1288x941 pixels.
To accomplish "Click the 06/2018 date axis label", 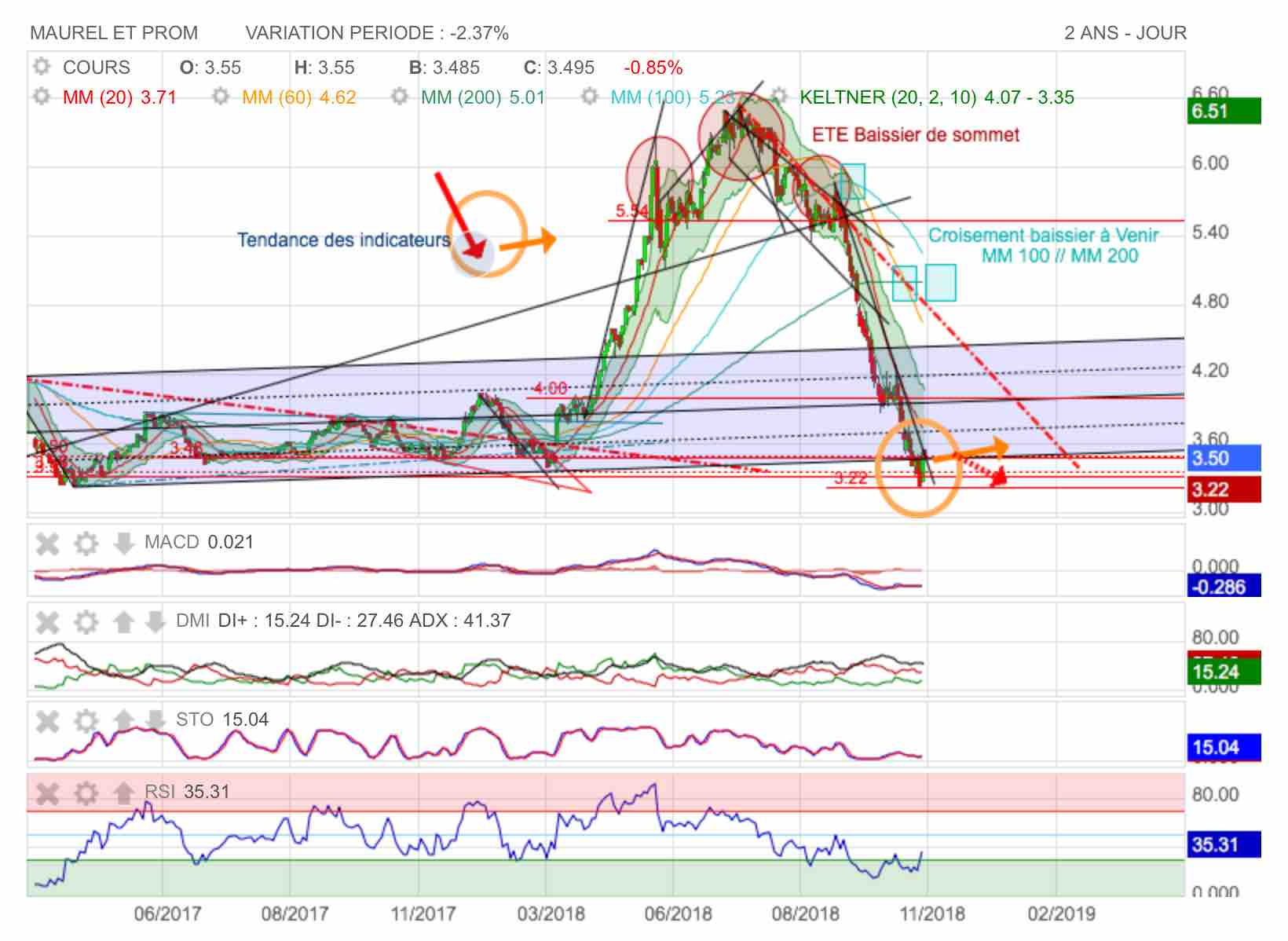I will (679, 914).
